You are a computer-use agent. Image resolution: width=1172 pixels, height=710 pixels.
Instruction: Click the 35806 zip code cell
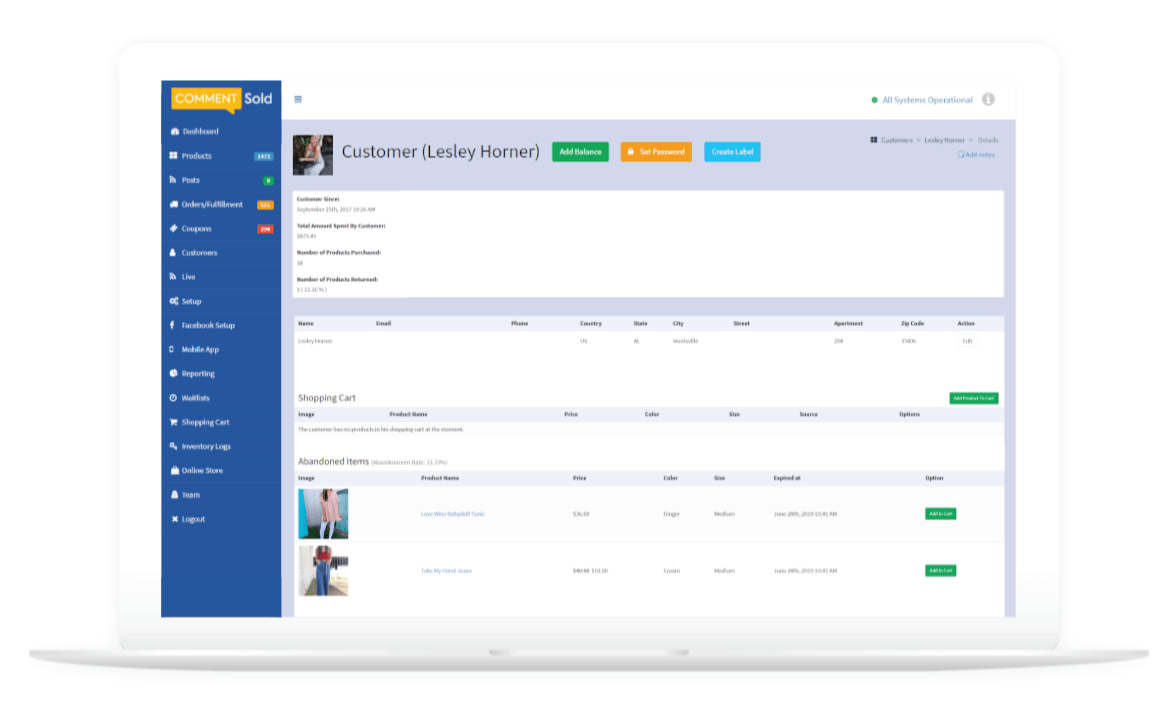click(908, 341)
